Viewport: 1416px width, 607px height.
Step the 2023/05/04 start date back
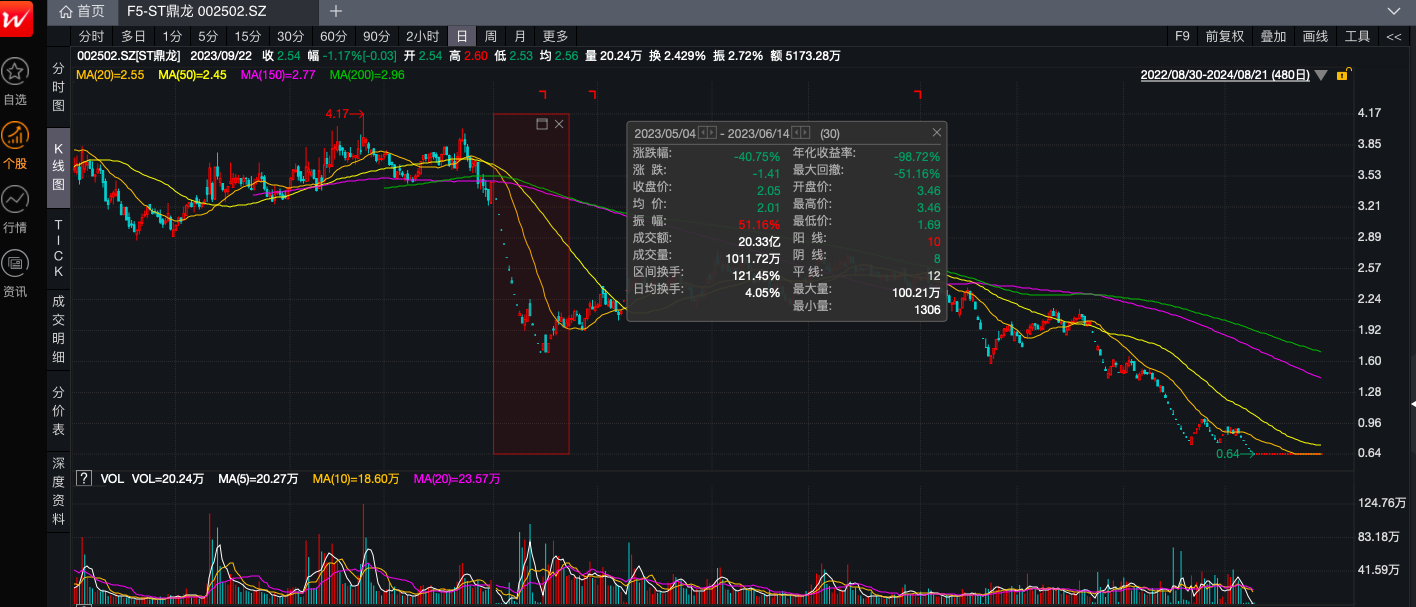[702, 133]
